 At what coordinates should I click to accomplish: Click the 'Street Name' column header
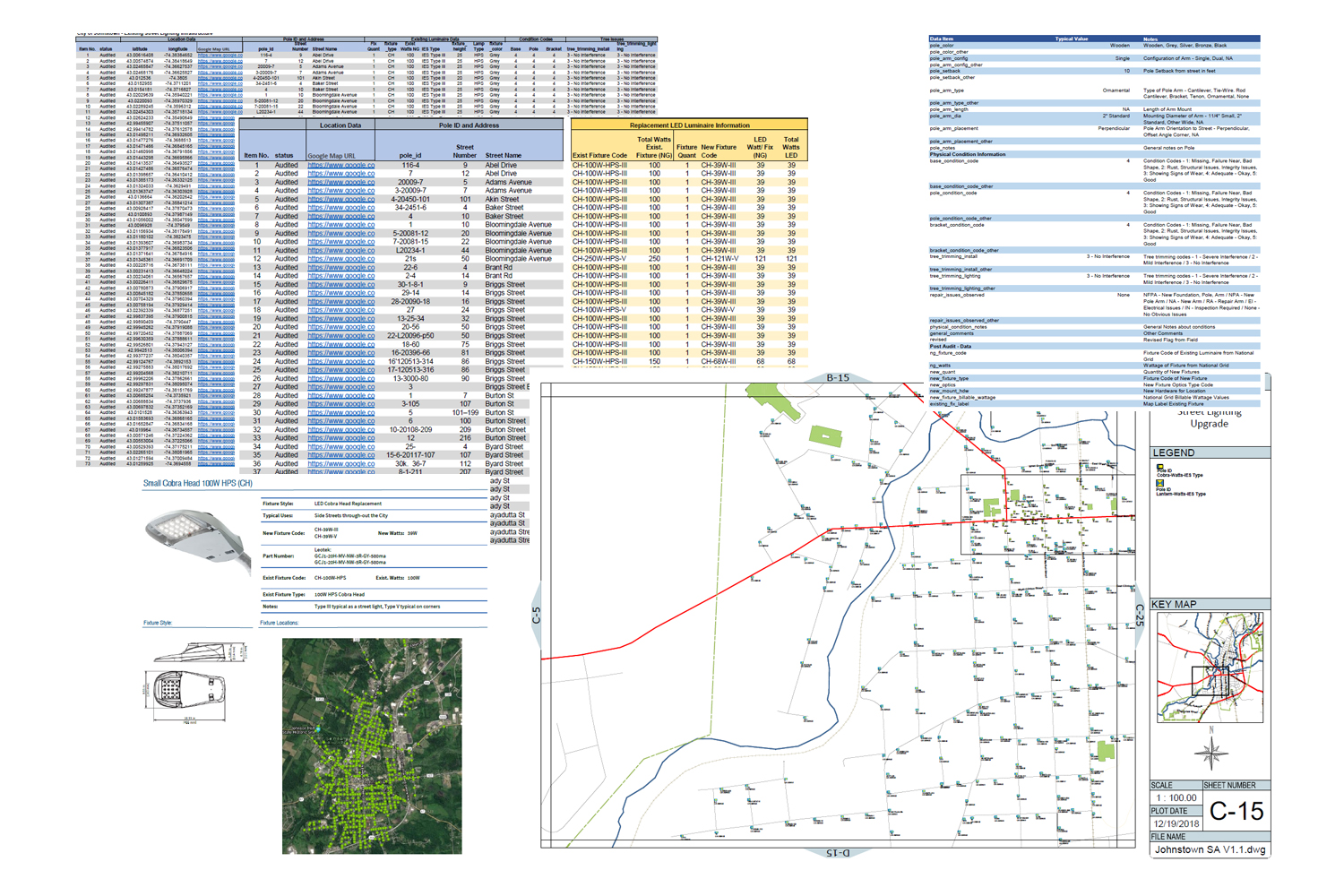coord(504,156)
